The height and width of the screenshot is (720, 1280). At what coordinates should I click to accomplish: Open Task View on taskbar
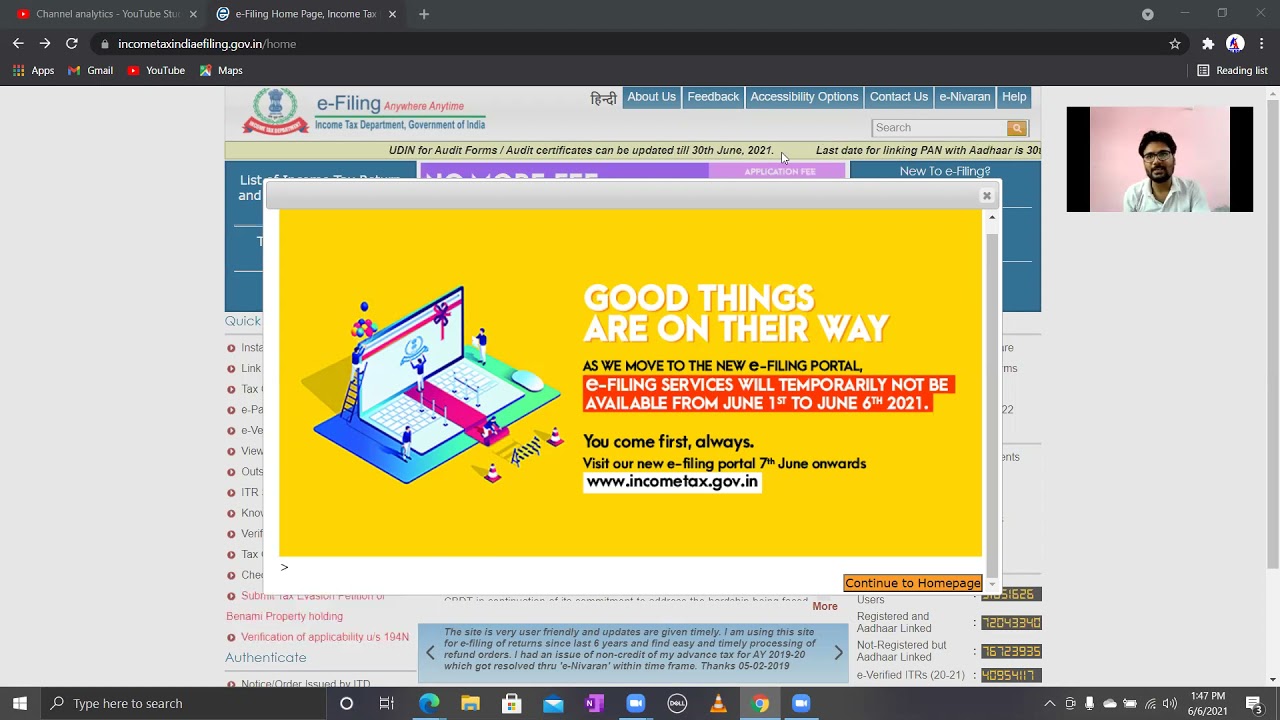[387, 704]
